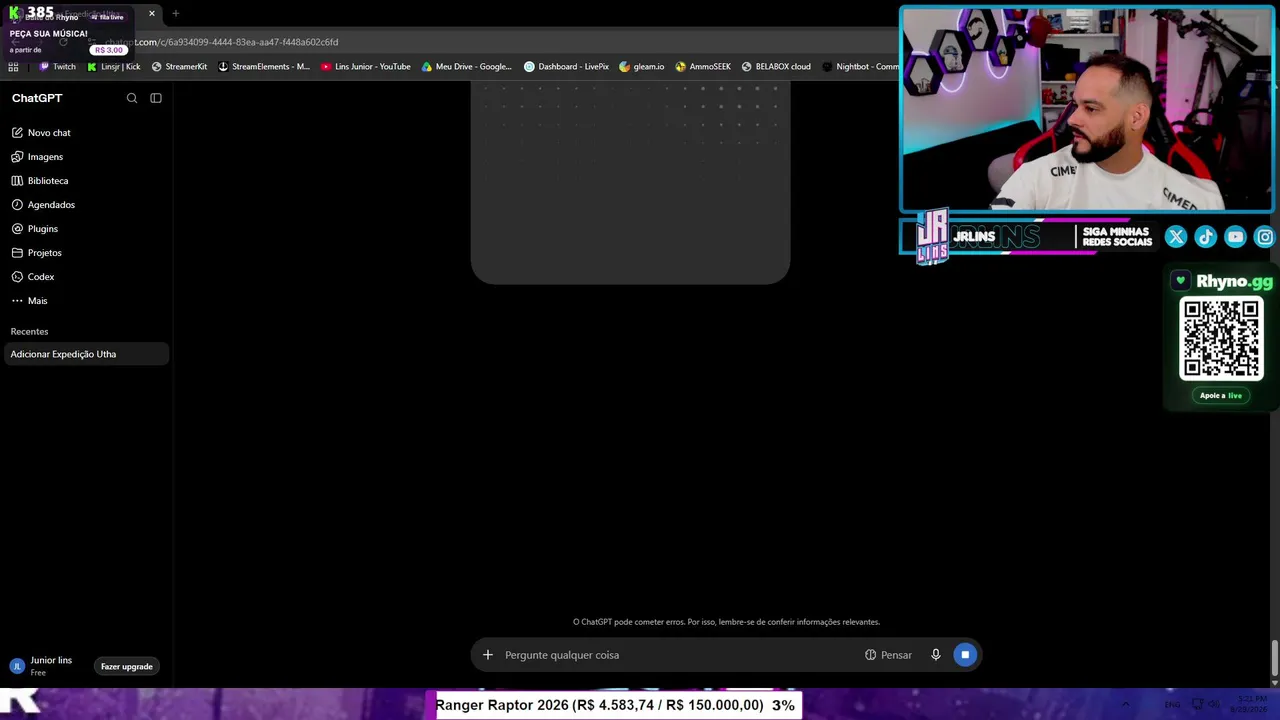Activate the microphone dictation icon

click(936, 655)
